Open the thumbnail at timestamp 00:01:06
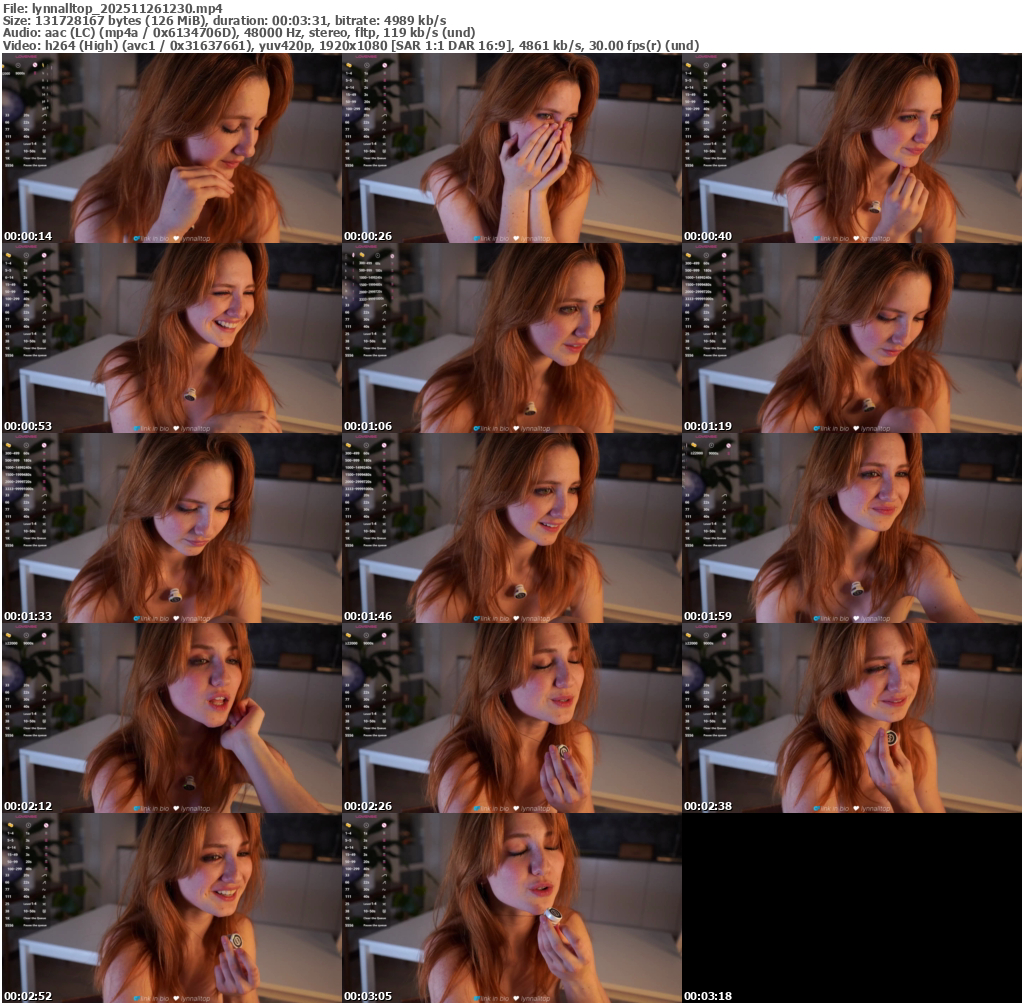The image size is (1024, 1003). 511,338
